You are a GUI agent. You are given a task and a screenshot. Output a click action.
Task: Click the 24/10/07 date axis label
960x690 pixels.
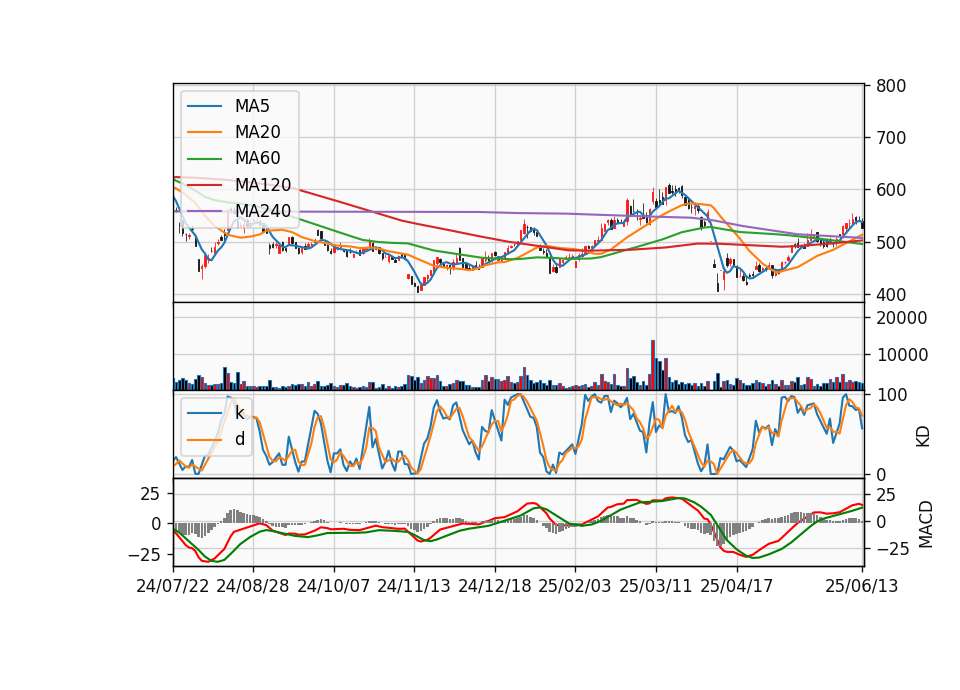(x=334, y=586)
